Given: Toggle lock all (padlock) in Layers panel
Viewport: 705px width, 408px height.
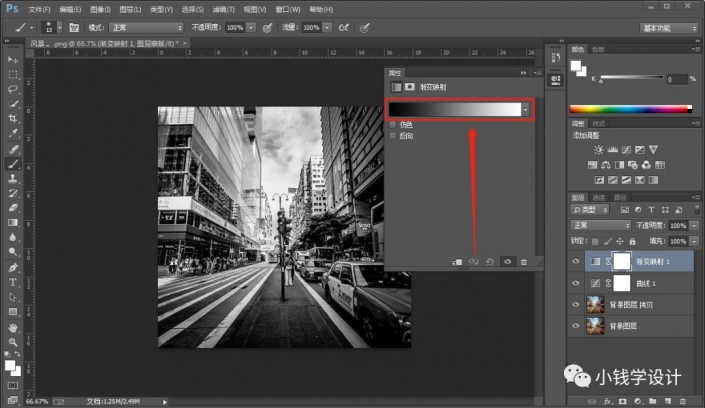Looking at the screenshot, I should (633, 242).
